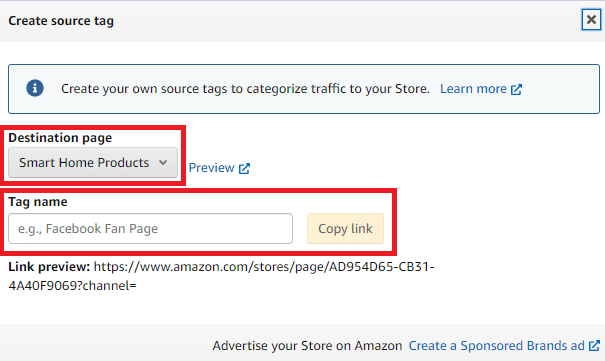Click the Tag name field label

click(38, 202)
